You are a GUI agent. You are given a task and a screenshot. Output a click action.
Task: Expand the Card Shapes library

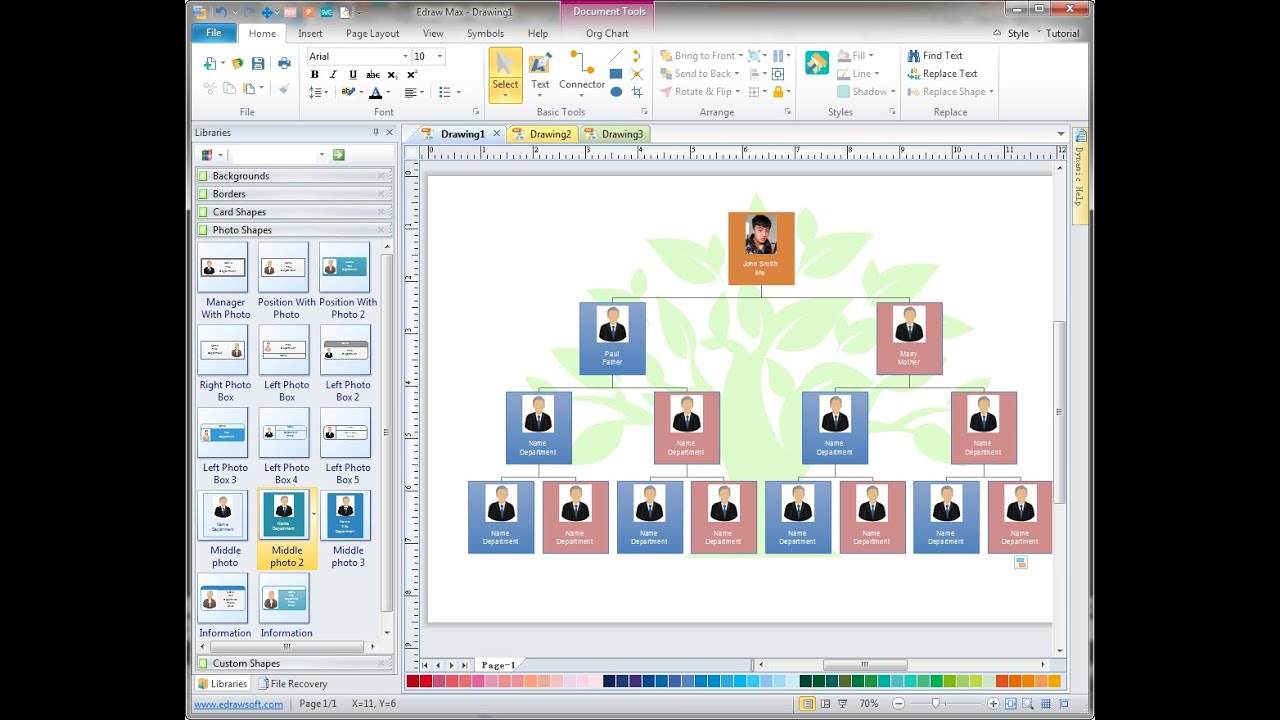tap(292, 212)
